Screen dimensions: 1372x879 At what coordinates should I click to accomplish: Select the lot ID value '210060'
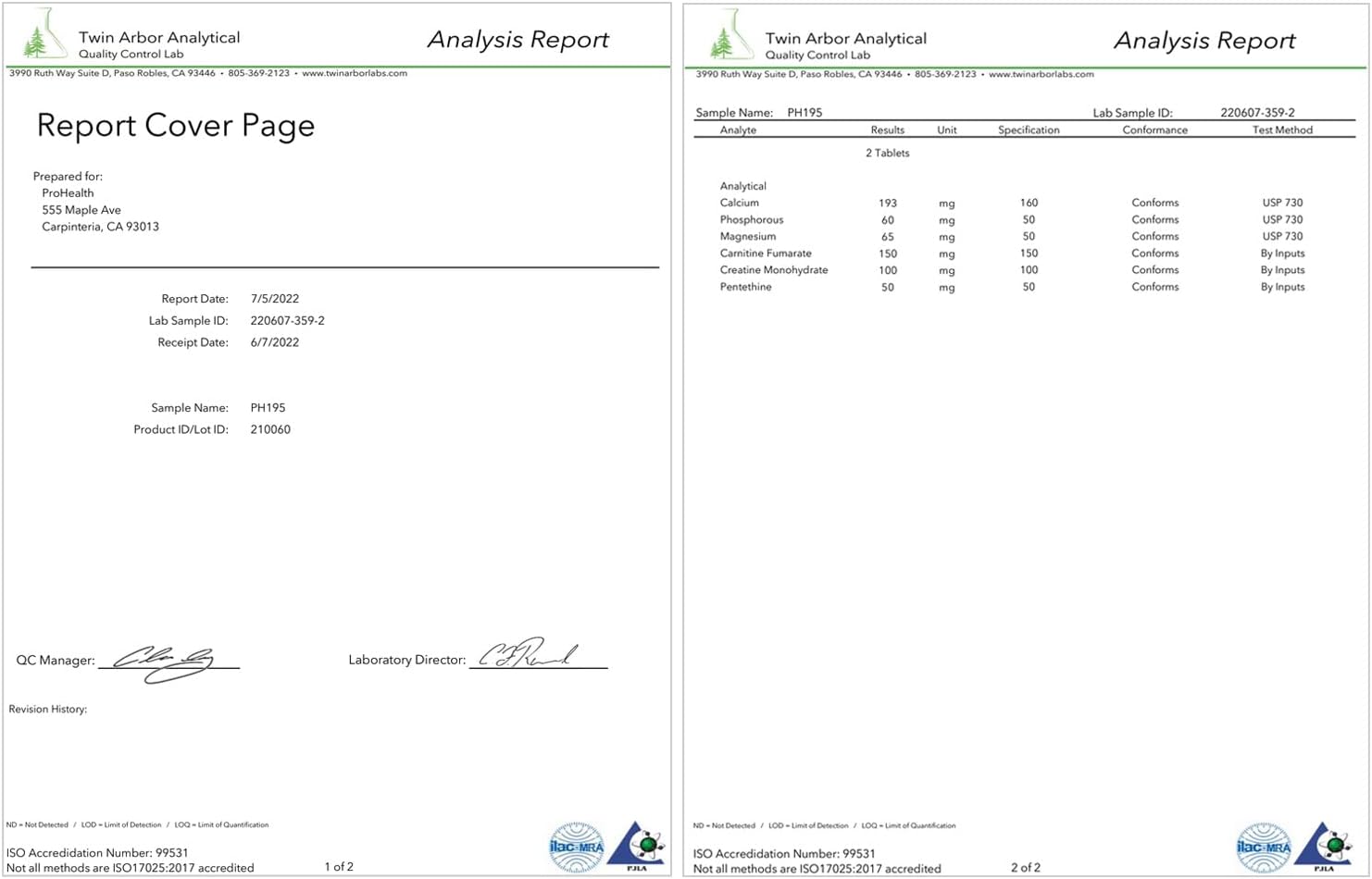(x=270, y=430)
